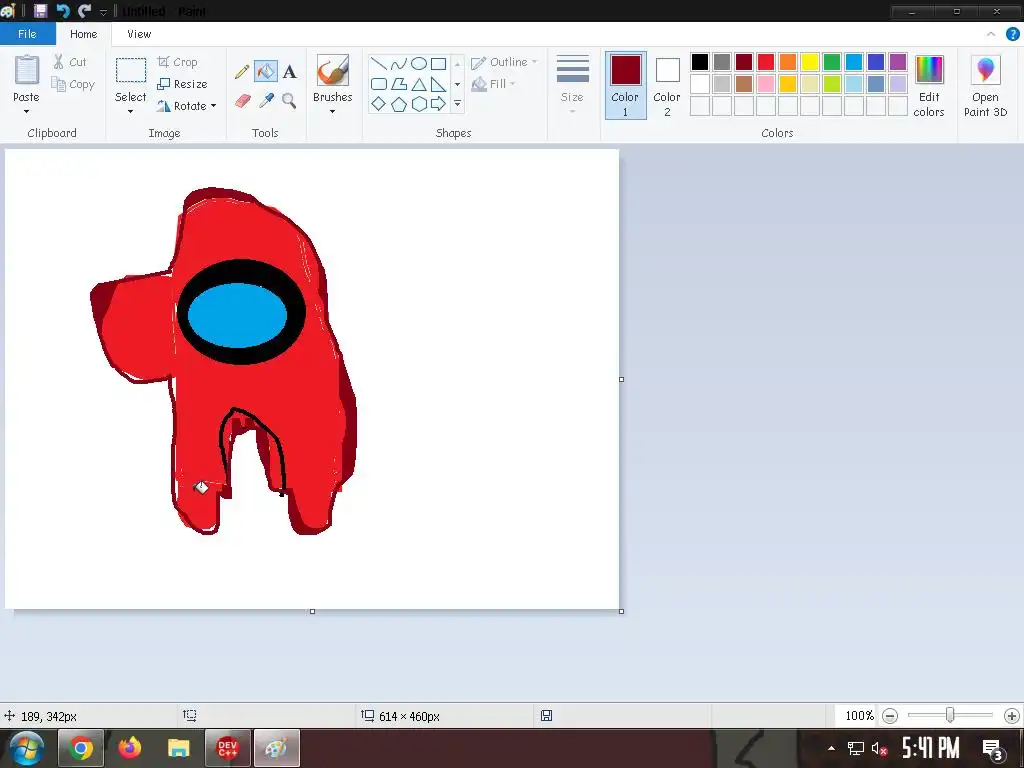Image resolution: width=1024 pixels, height=768 pixels.
Task: Click the Cut button
Action: (x=69, y=62)
